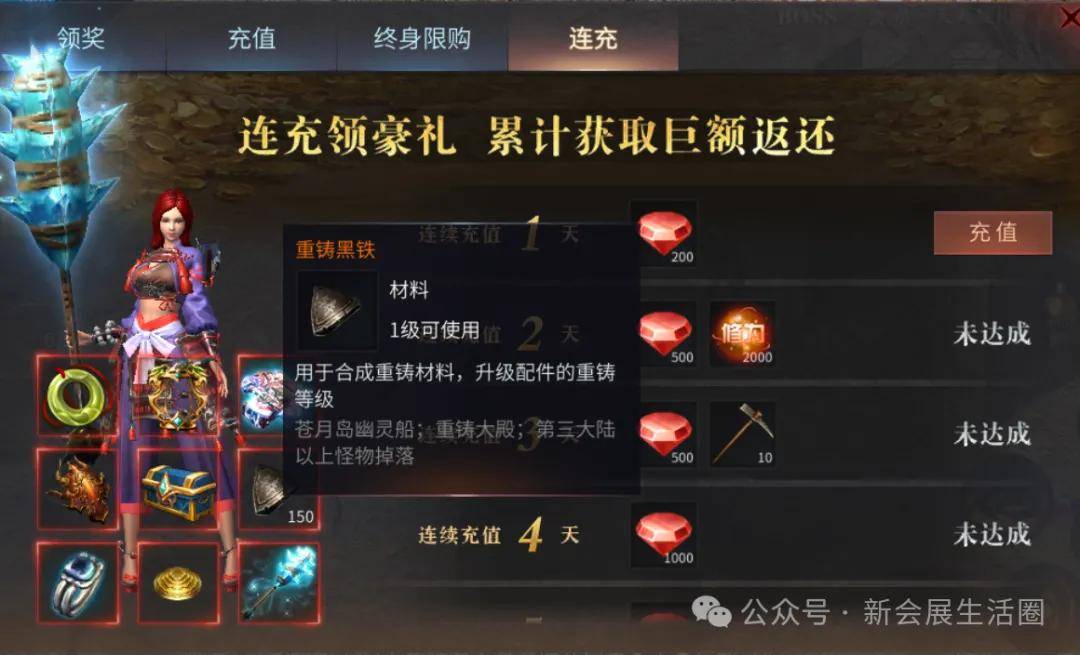Click 未达成 status for day 2
The width and height of the screenshot is (1080, 655).
tap(992, 334)
